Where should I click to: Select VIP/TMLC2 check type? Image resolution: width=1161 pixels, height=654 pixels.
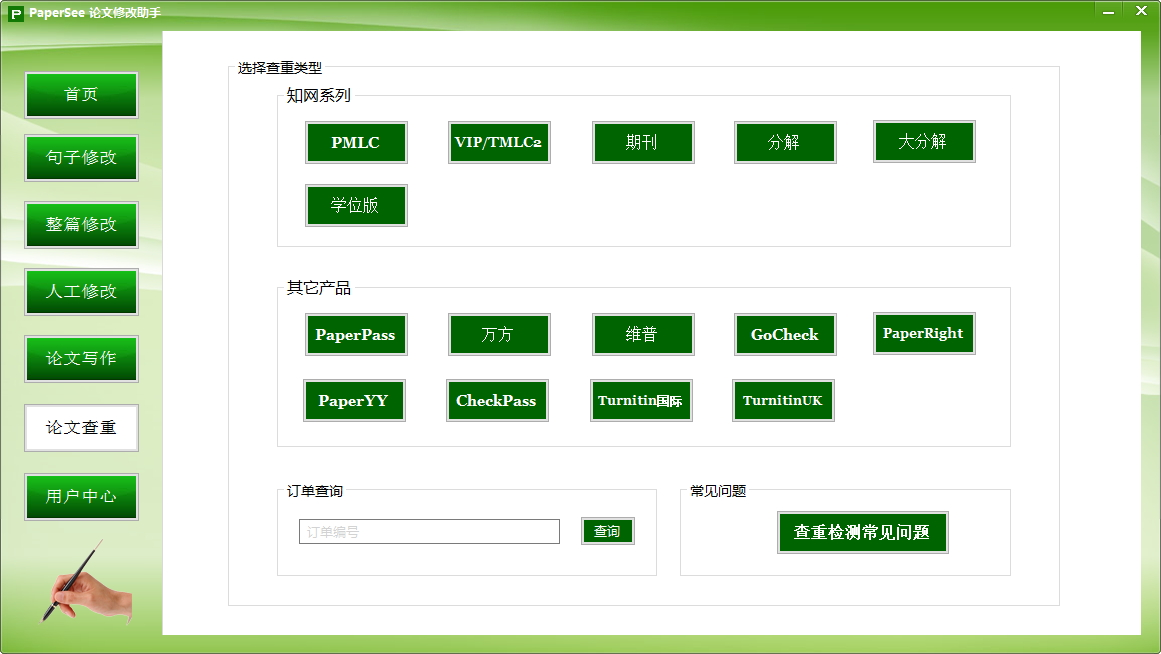point(499,142)
